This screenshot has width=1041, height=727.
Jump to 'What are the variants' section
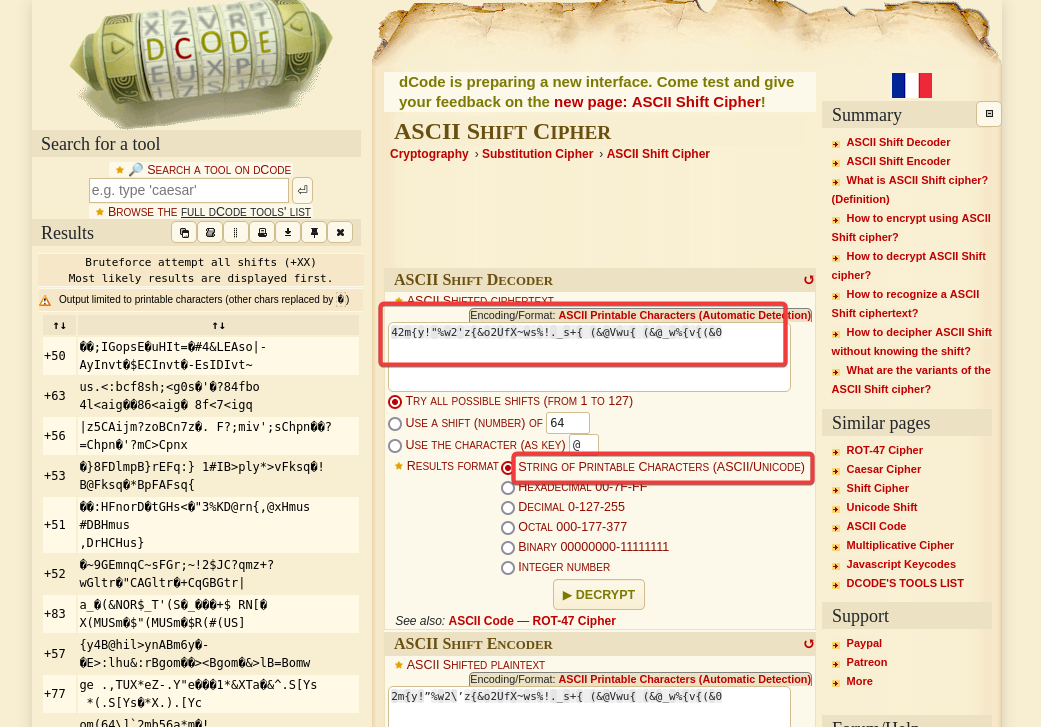click(x=911, y=380)
